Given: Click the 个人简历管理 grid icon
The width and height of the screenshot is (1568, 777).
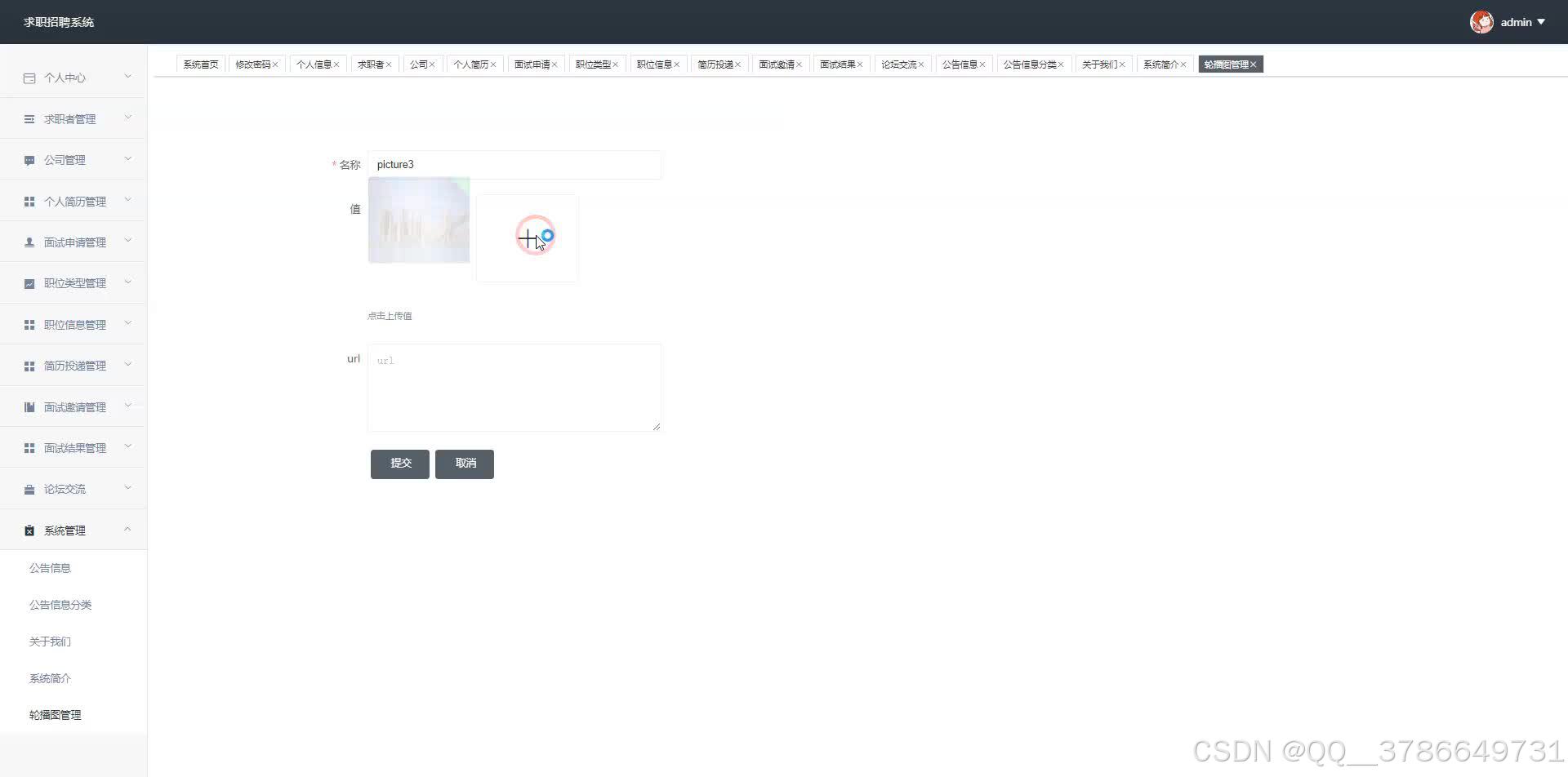Looking at the screenshot, I should 29,202.
